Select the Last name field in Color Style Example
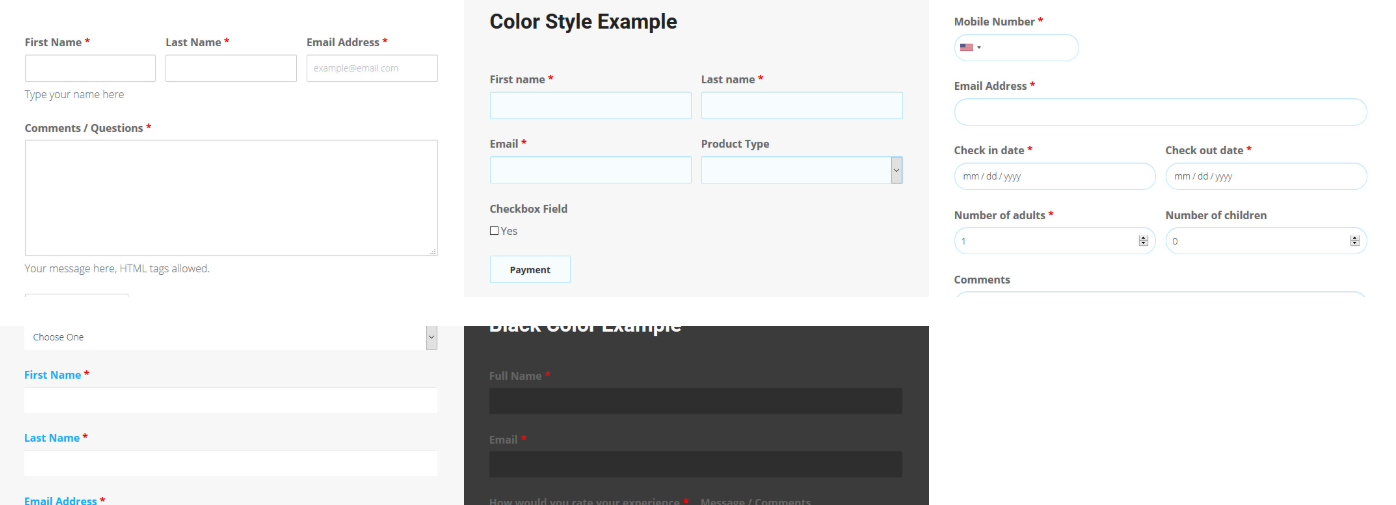This screenshot has height=505, width=1396. pyautogui.click(x=801, y=106)
